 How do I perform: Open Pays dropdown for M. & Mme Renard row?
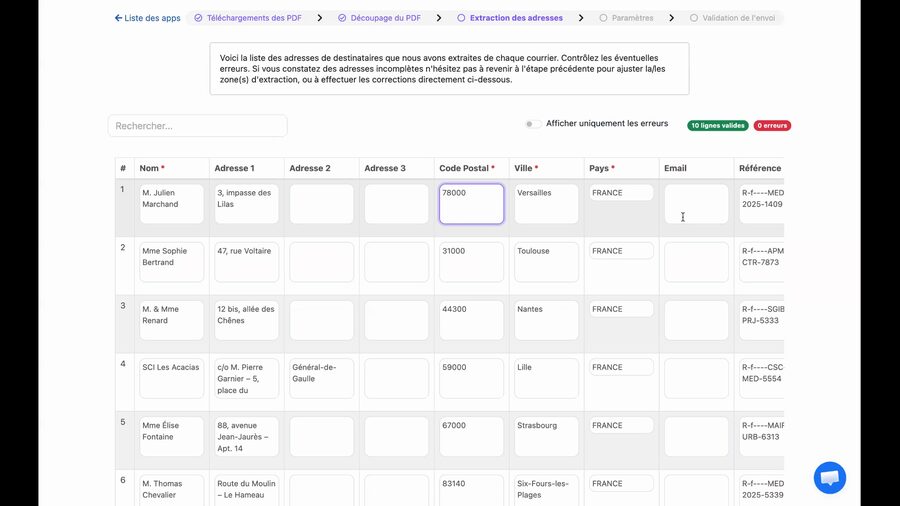click(x=621, y=309)
